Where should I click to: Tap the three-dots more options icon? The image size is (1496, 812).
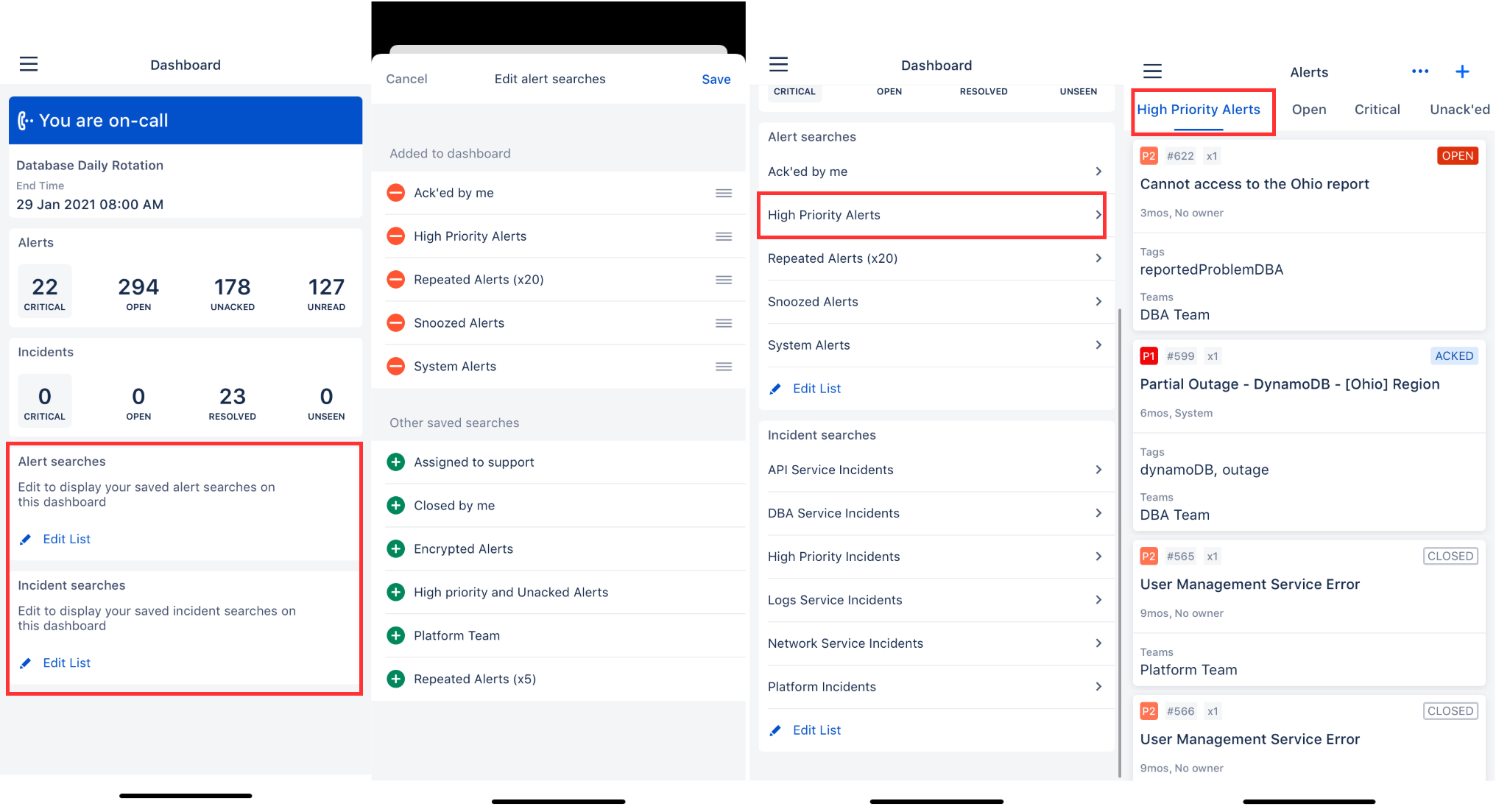(x=1420, y=71)
